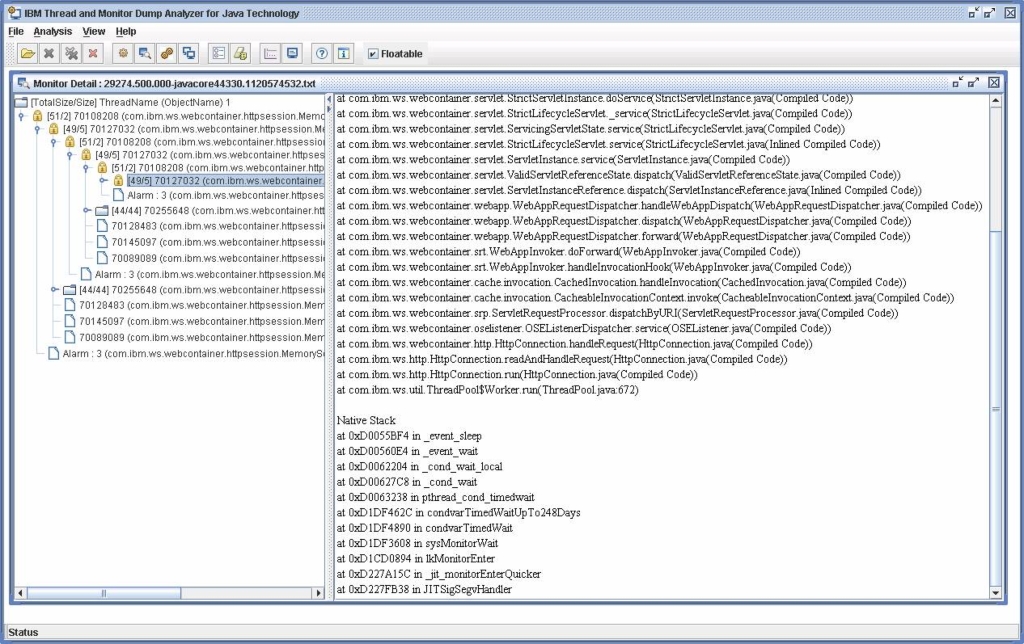Click the left arrow of tree horizontal scrollbar
The image size is (1024, 644).
coord(20,593)
